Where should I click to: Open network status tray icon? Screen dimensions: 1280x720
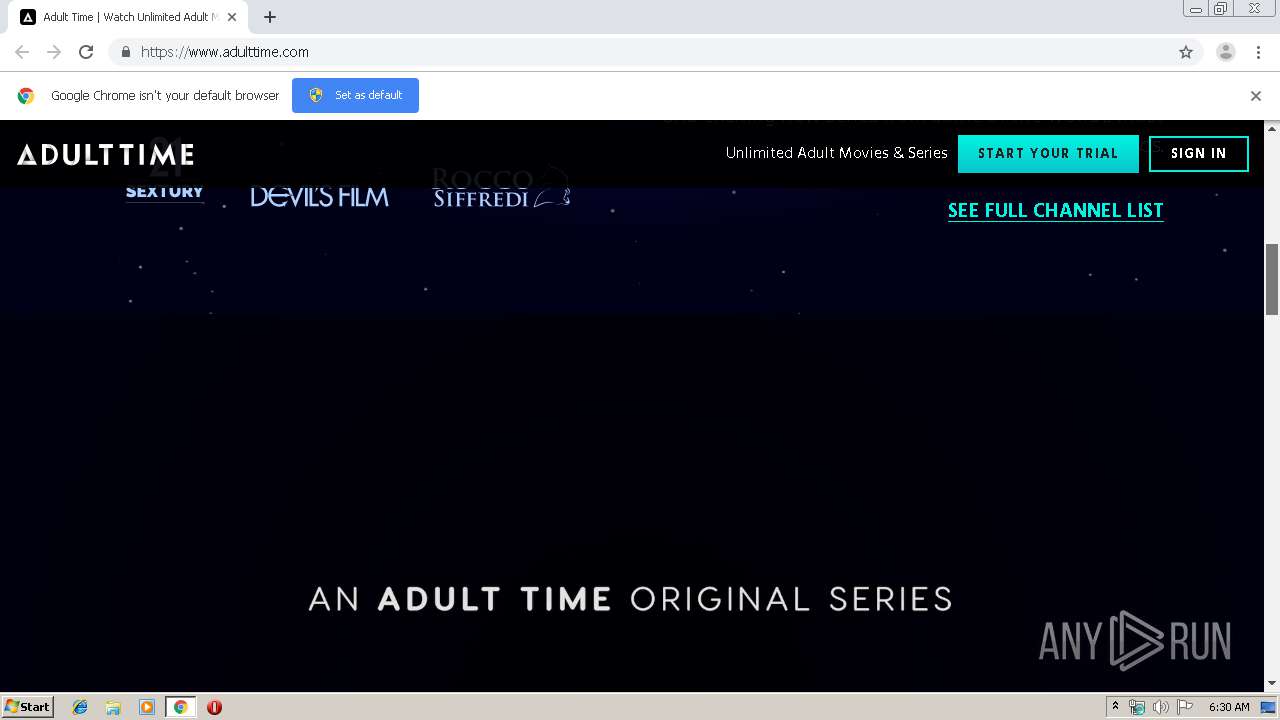click(x=1137, y=707)
